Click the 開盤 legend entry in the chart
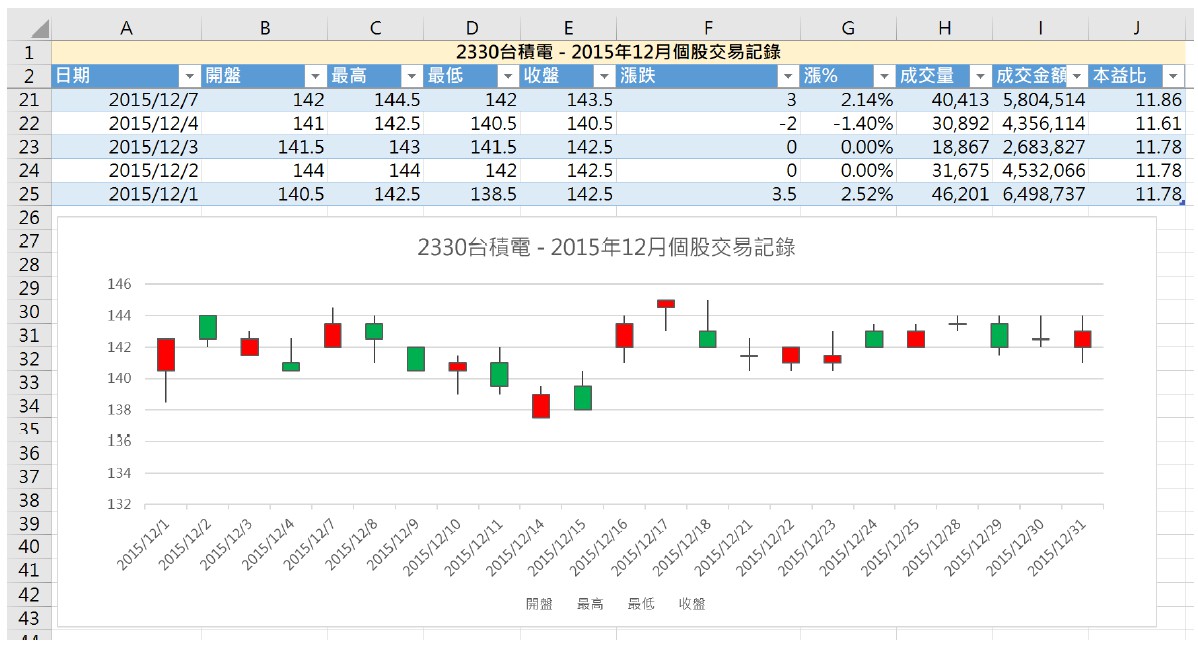Viewport: 1198px width, 647px height. [x=539, y=604]
